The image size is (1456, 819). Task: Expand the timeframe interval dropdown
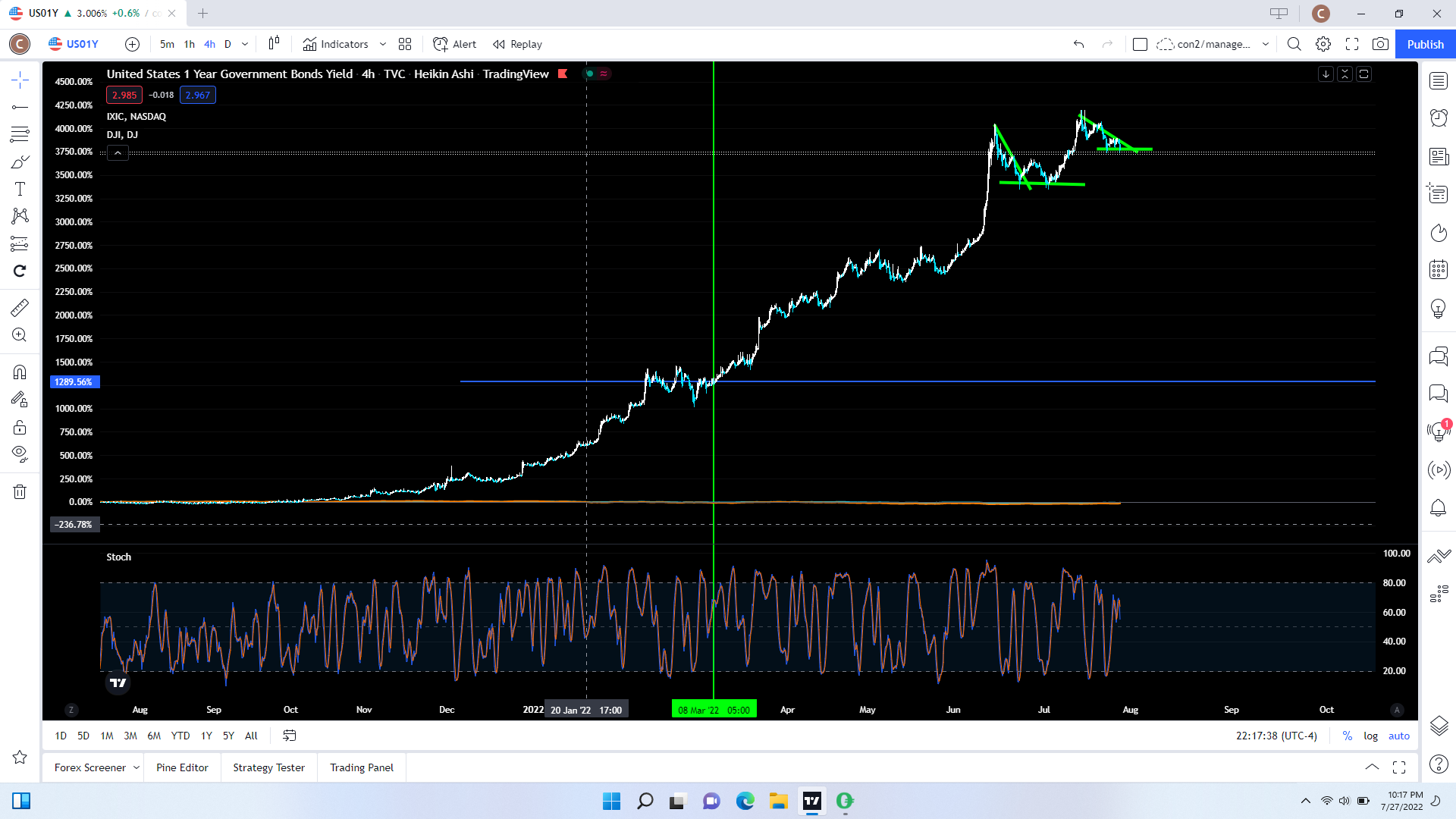coord(245,44)
